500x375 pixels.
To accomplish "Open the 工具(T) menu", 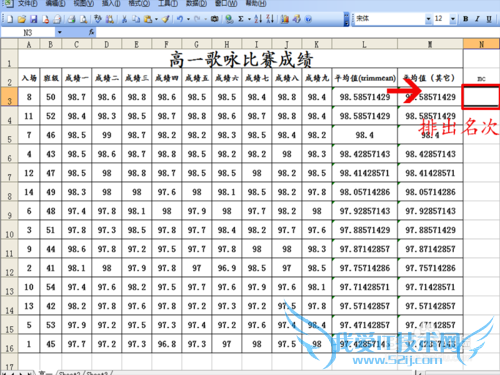I will pos(168,4).
